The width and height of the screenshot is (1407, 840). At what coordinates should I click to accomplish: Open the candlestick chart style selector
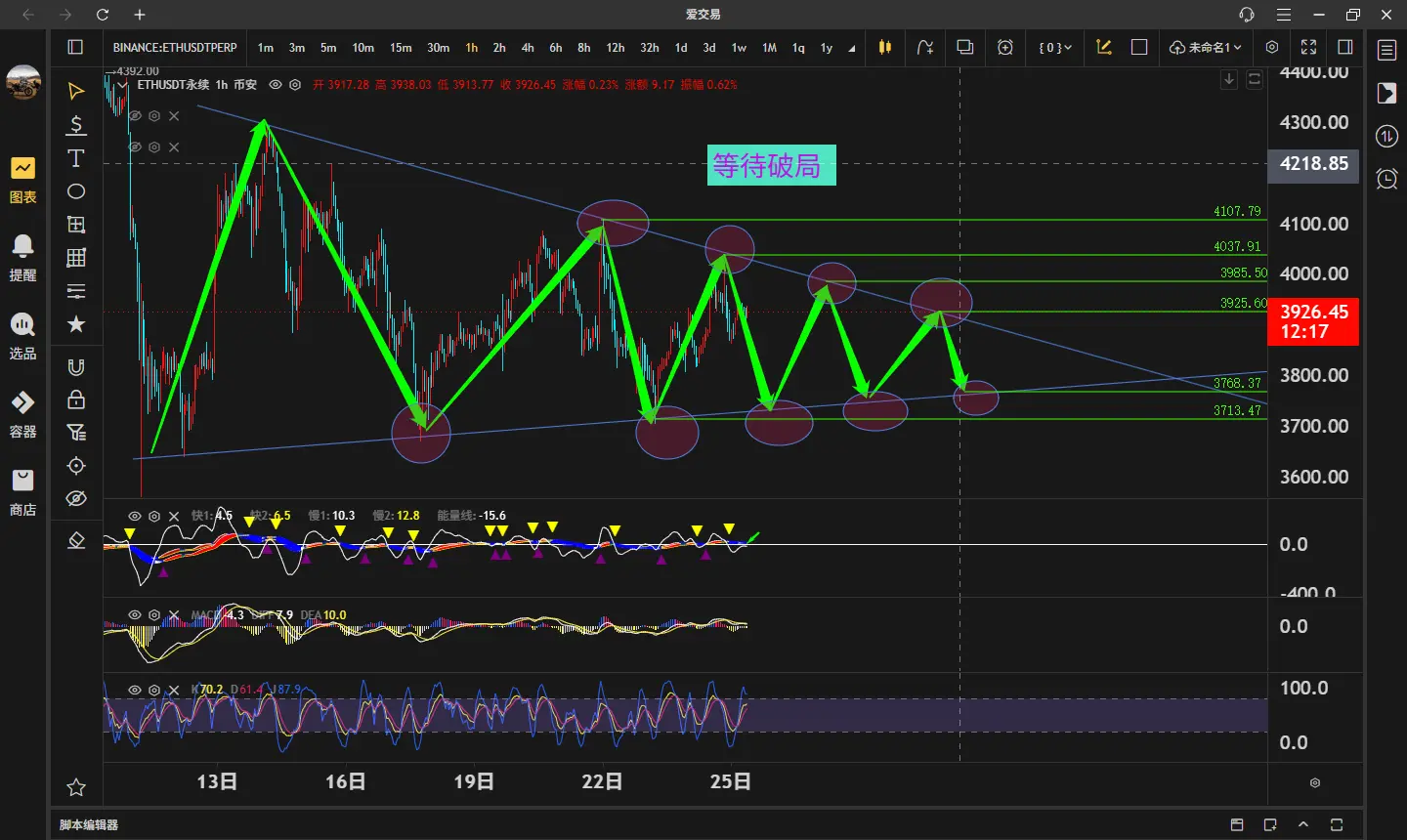[x=885, y=47]
